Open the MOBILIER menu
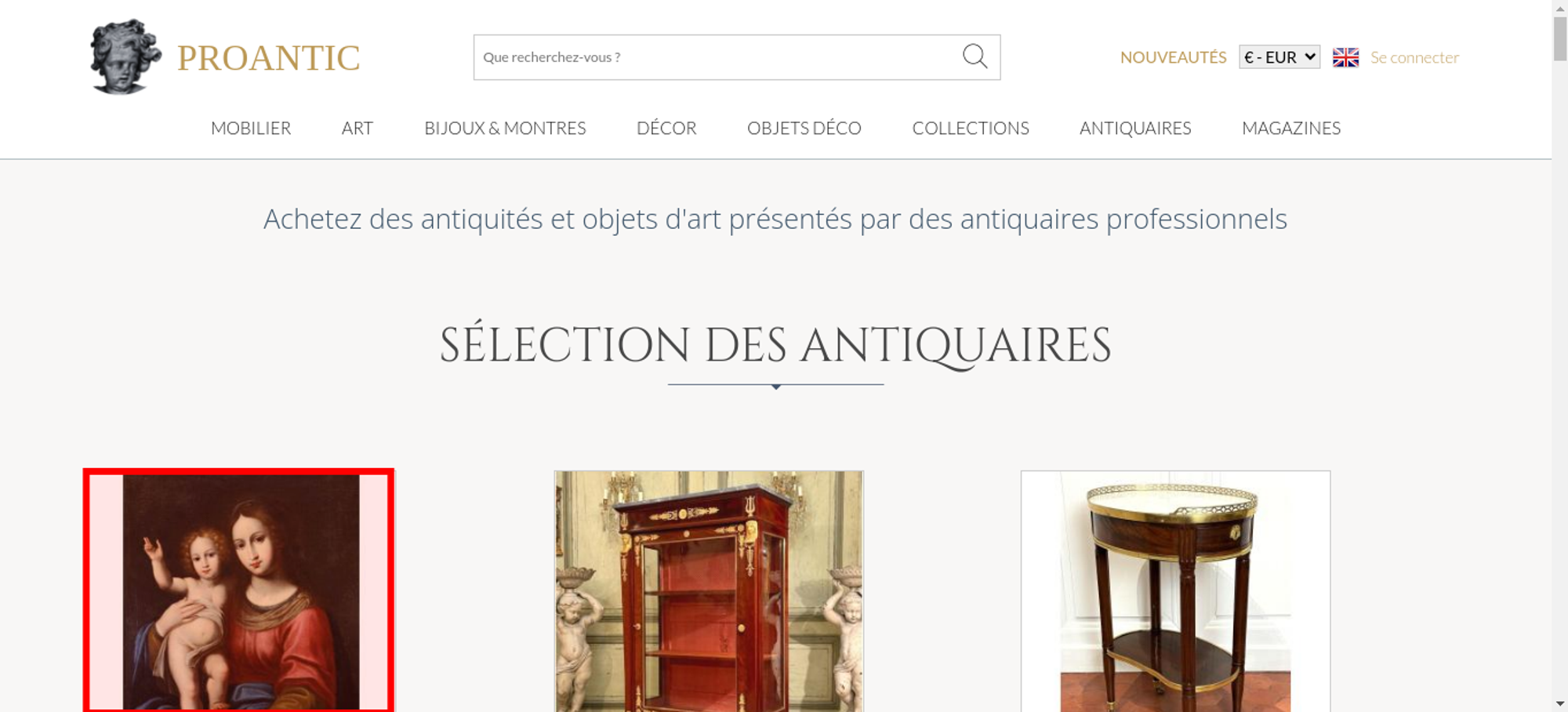 click(x=251, y=128)
